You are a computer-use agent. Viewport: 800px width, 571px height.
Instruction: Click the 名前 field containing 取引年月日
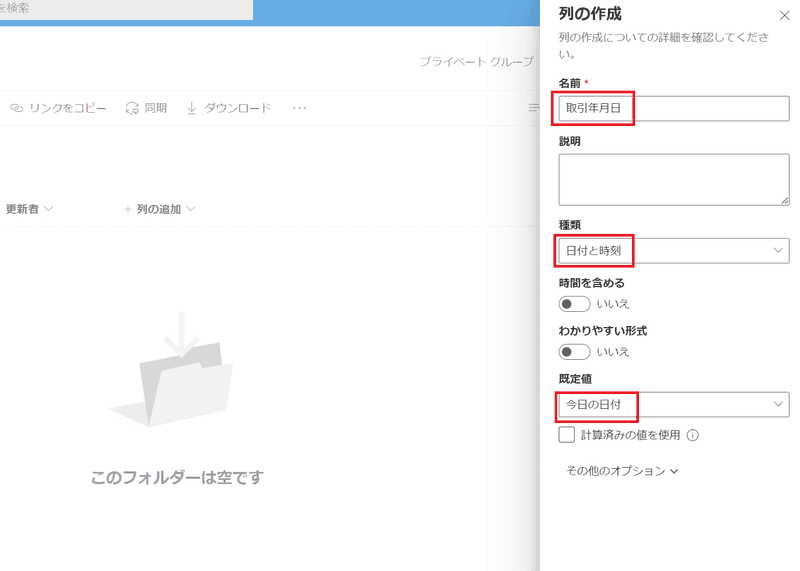click(x=673, y=109)
